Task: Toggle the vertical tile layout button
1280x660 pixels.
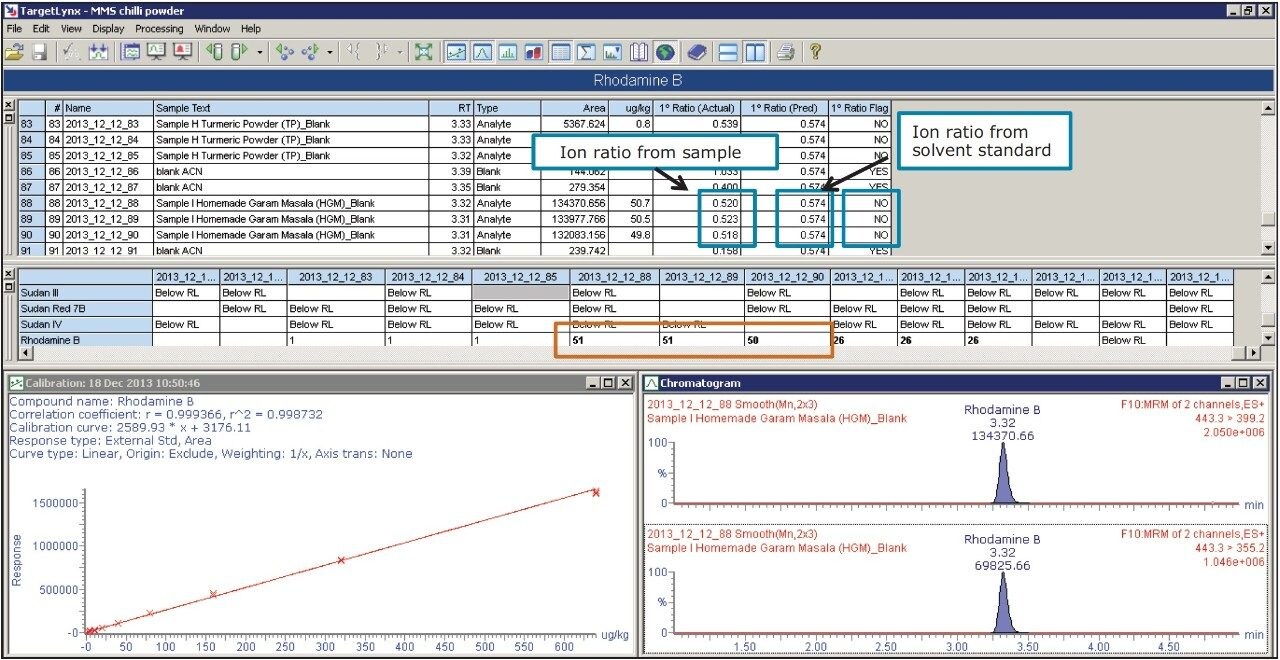Action: pyautogui.click(x=755, y=51)
